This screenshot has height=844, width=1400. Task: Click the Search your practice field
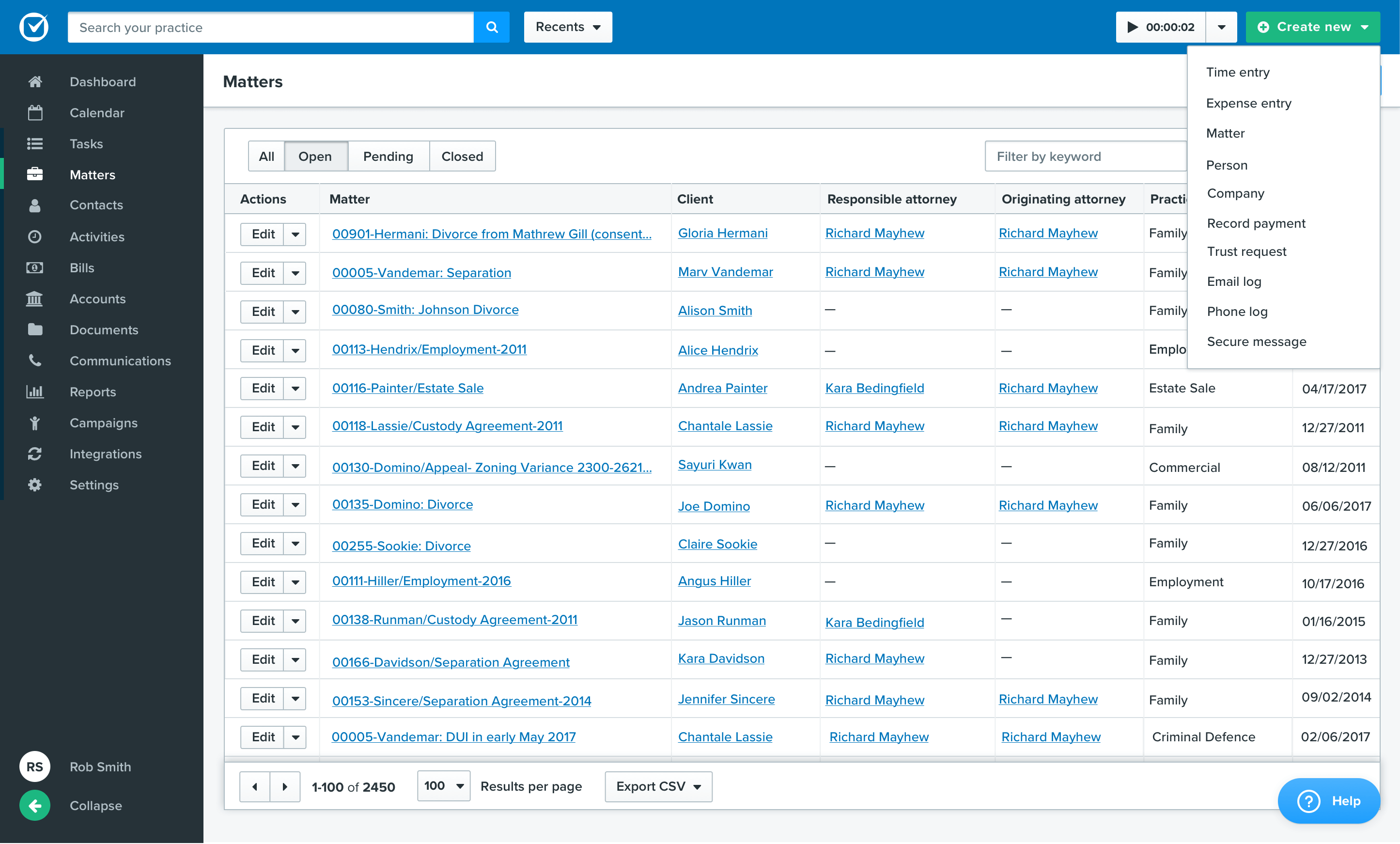270,27
